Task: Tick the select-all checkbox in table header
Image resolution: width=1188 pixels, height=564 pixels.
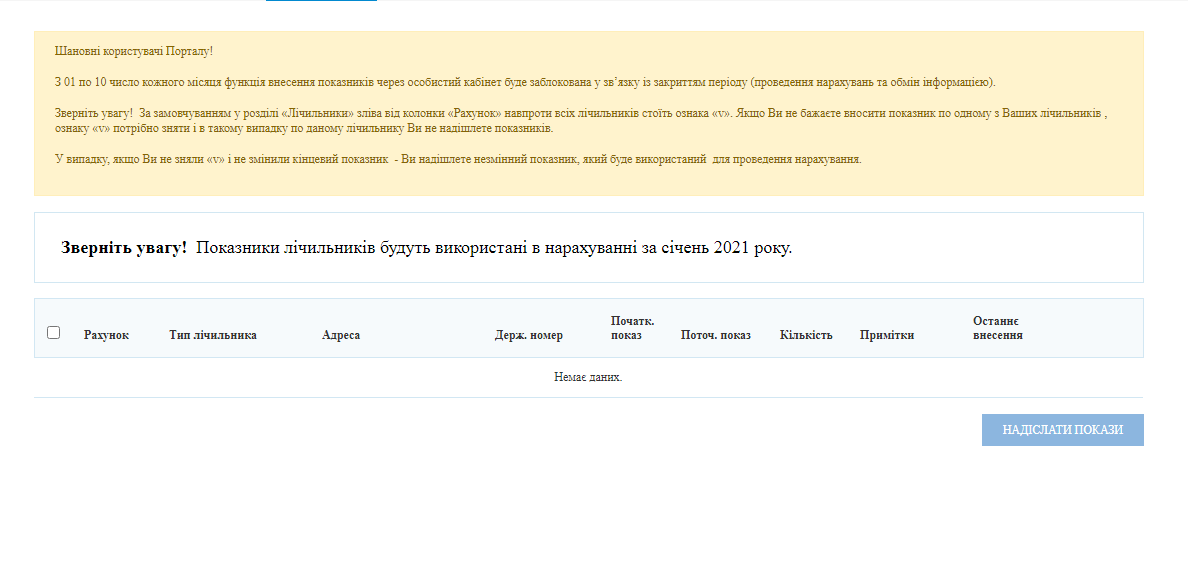Action: pos(54,332)
